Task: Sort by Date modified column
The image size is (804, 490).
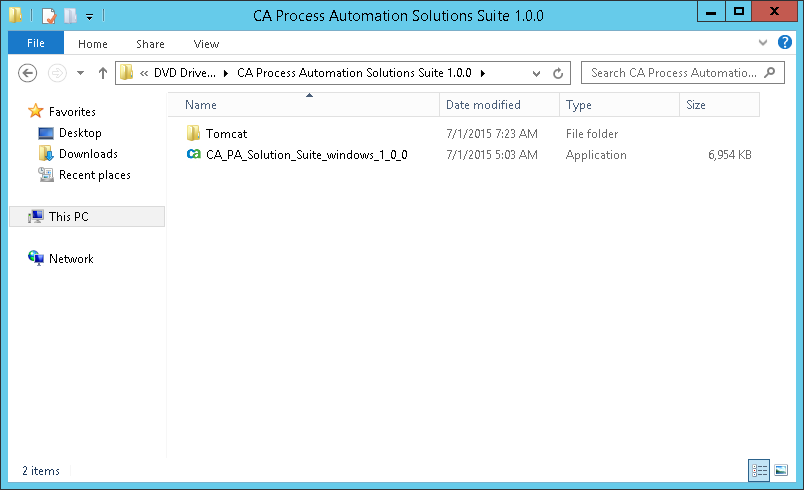Action: 483,105
